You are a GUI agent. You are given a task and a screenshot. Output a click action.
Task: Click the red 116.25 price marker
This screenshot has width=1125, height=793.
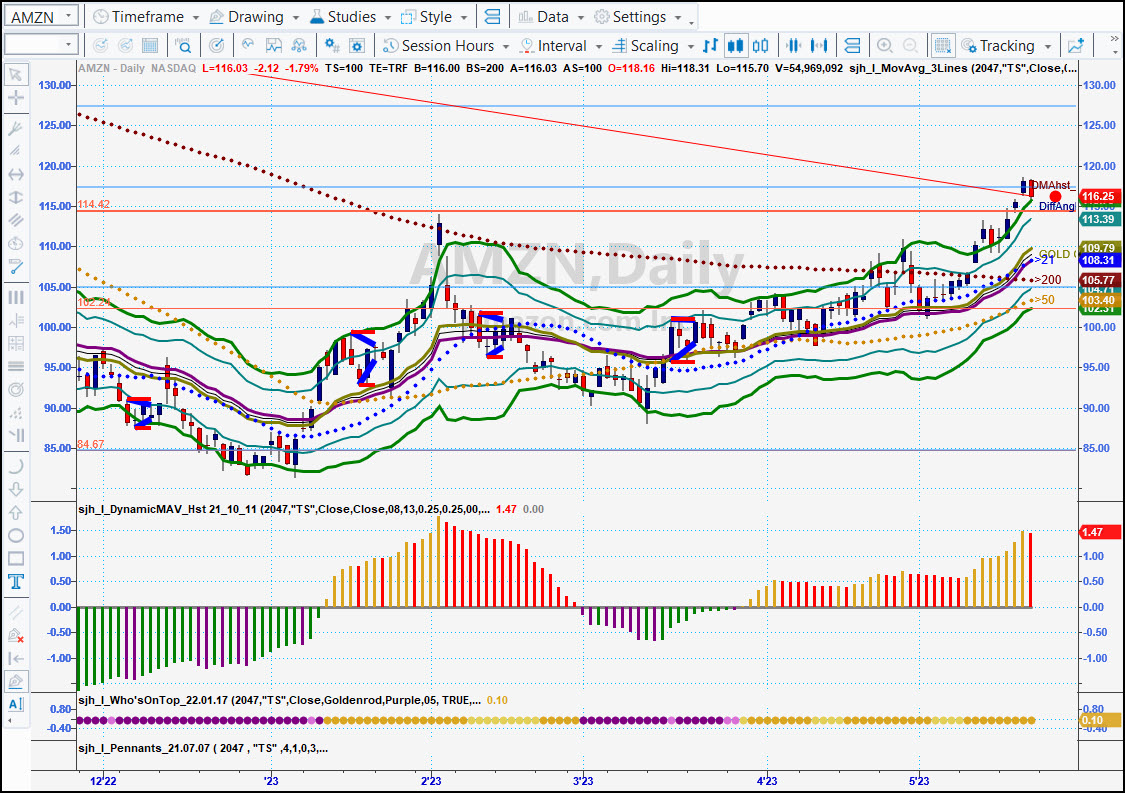click(x=1100, y=196)
